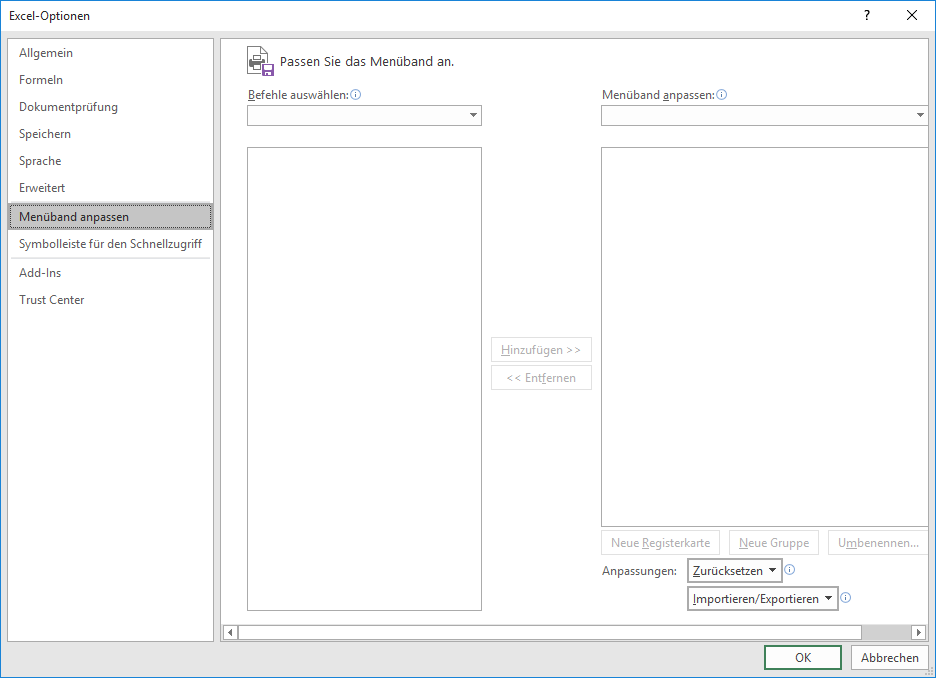Expand the Importieren/Exportieren dropdown button
Screen dimensions: 936x678
(763, 599)
